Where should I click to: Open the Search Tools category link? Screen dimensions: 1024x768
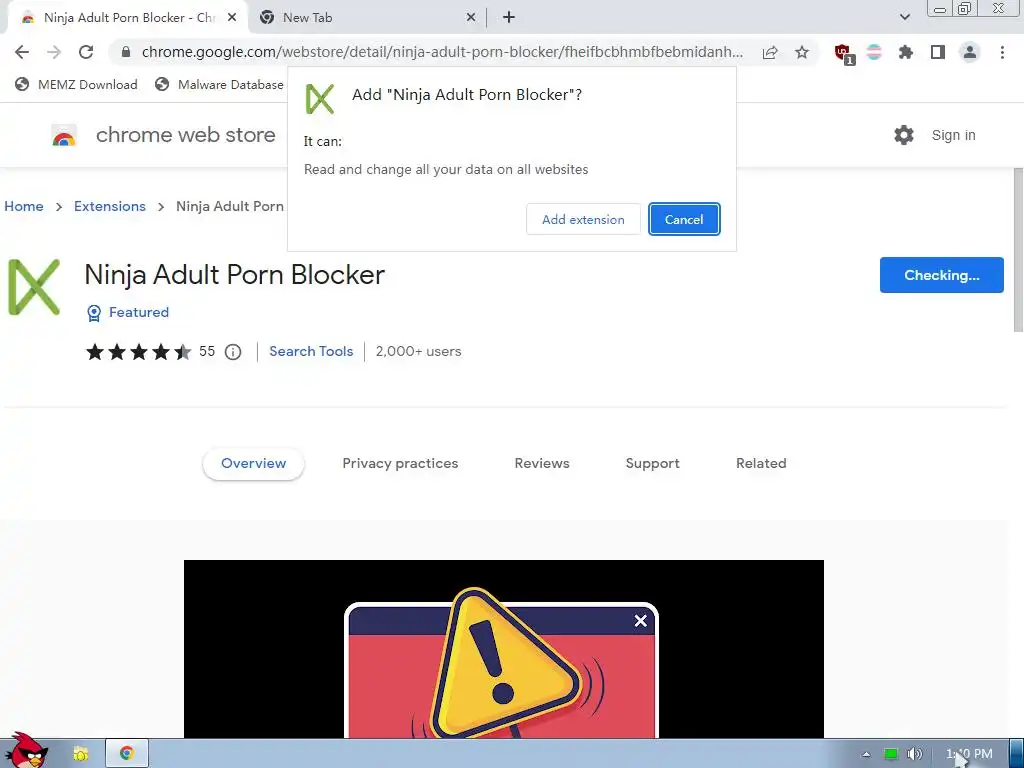(311, 351)
